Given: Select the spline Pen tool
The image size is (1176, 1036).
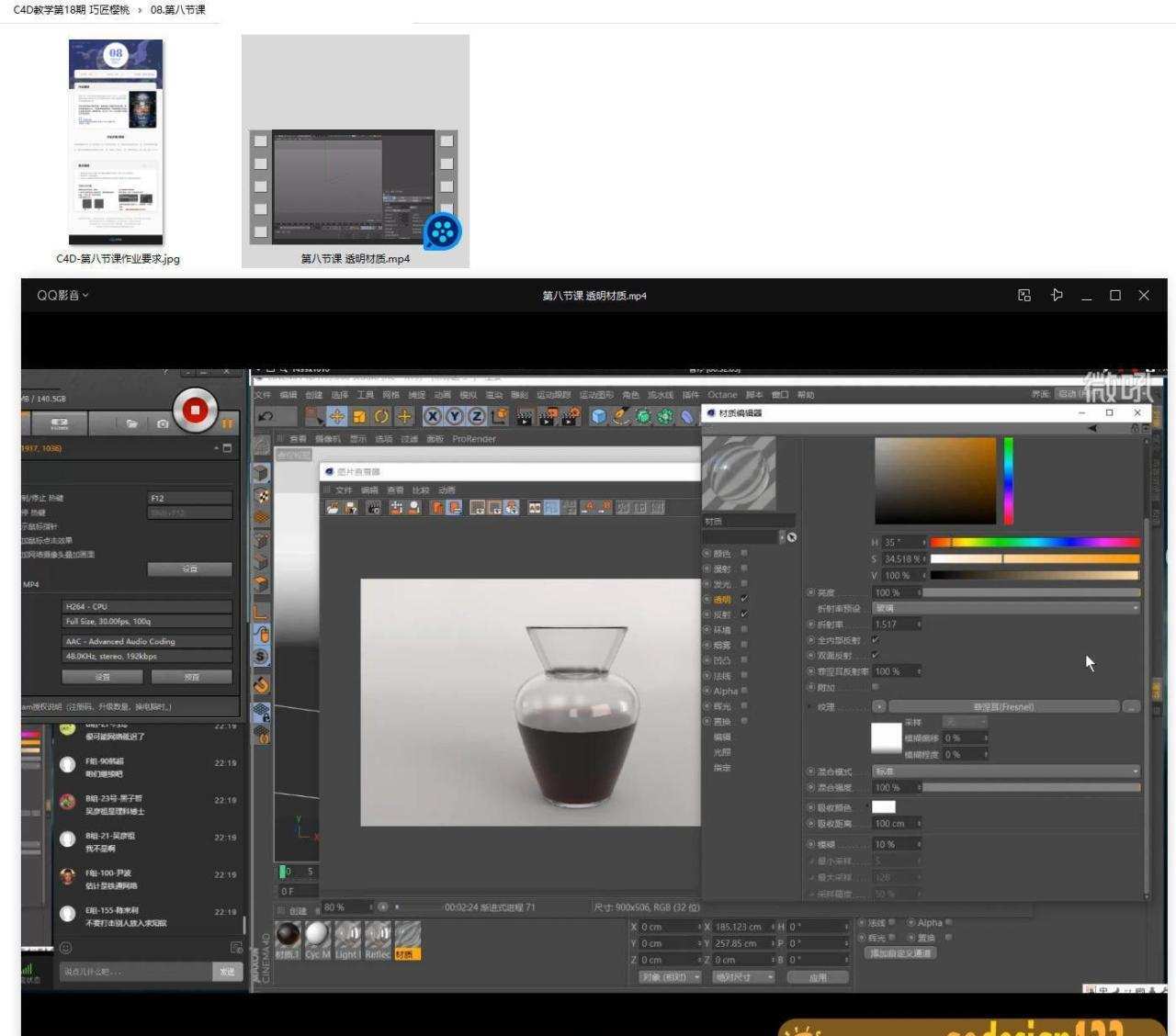Looking at the screenshot, I should pos(622,416).
